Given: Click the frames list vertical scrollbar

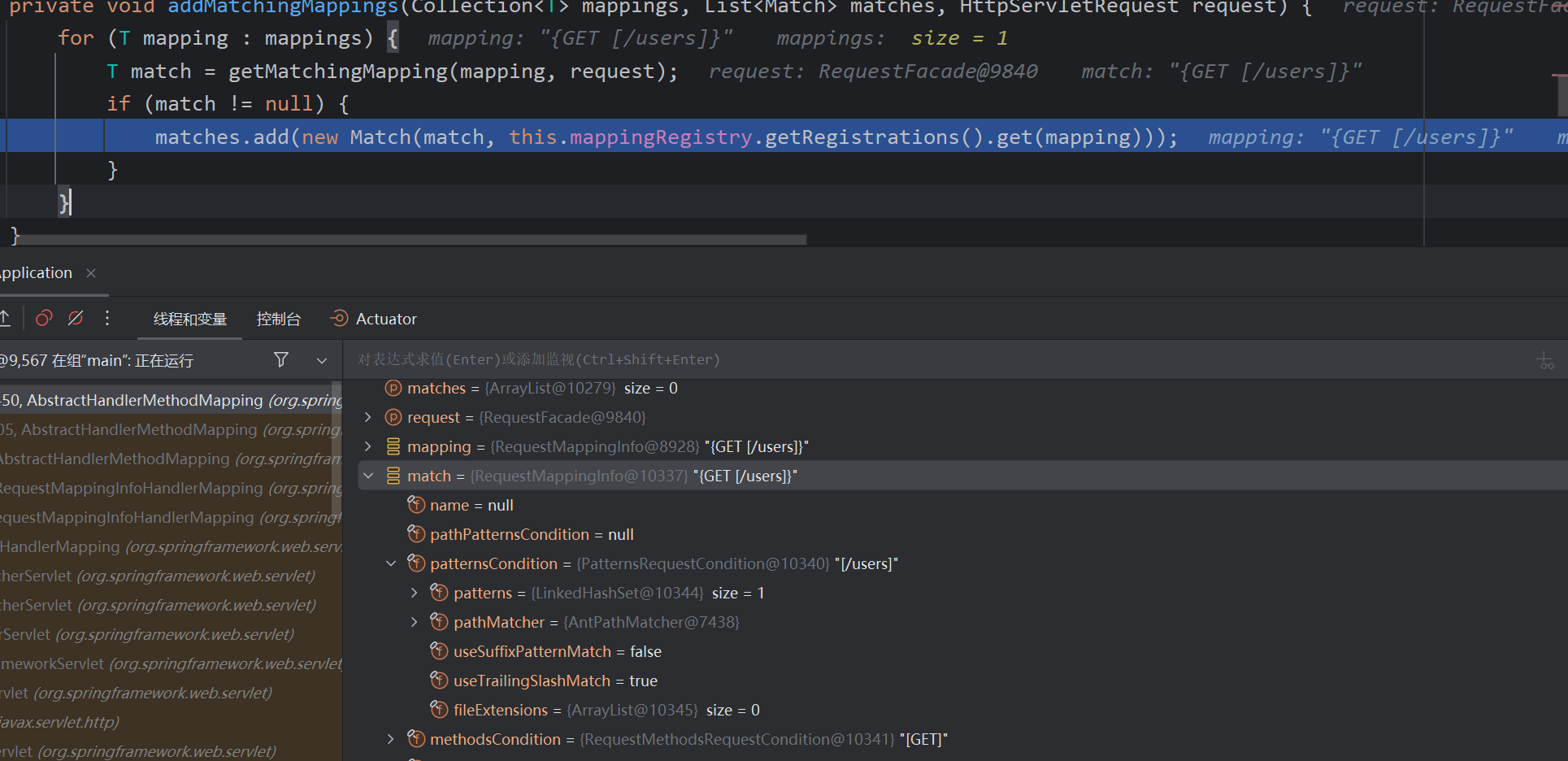Looking at the screenshot, I should pyautogui.click(x=337, y=450).
